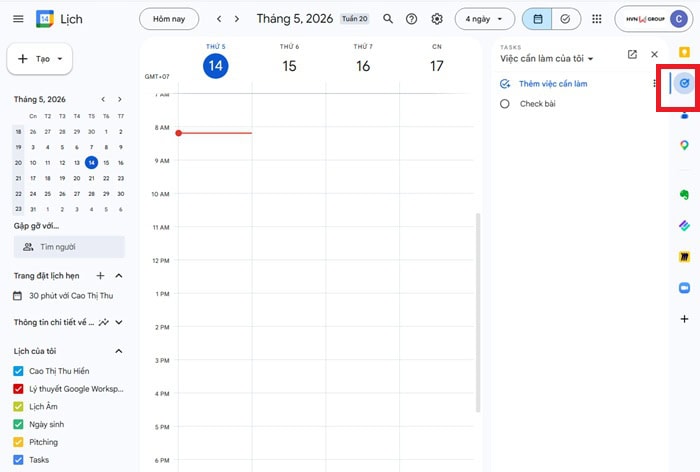Select day 14 in mini calendar
The image size is (700, 472).
click(x=92, y=163)
